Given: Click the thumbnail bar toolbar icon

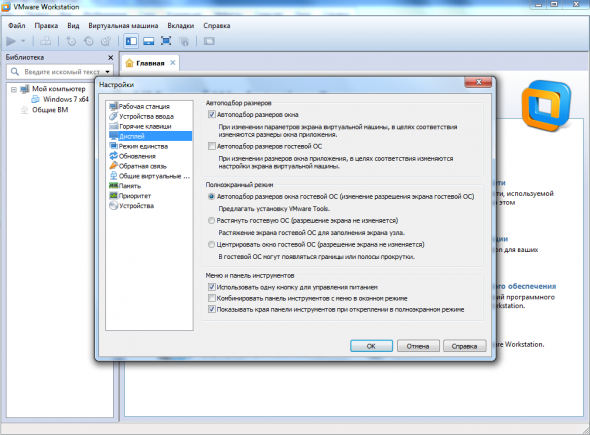Looking at the screenshot, I should [149, 41].
